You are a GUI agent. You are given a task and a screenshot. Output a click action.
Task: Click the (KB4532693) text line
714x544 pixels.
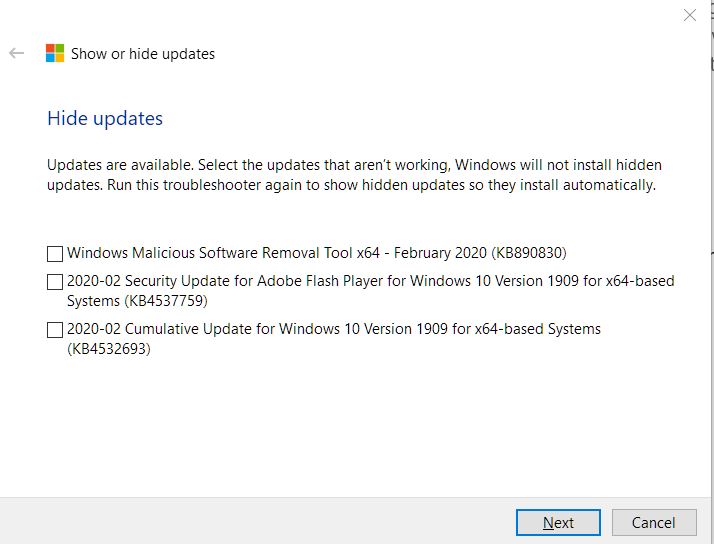[108, 350]
